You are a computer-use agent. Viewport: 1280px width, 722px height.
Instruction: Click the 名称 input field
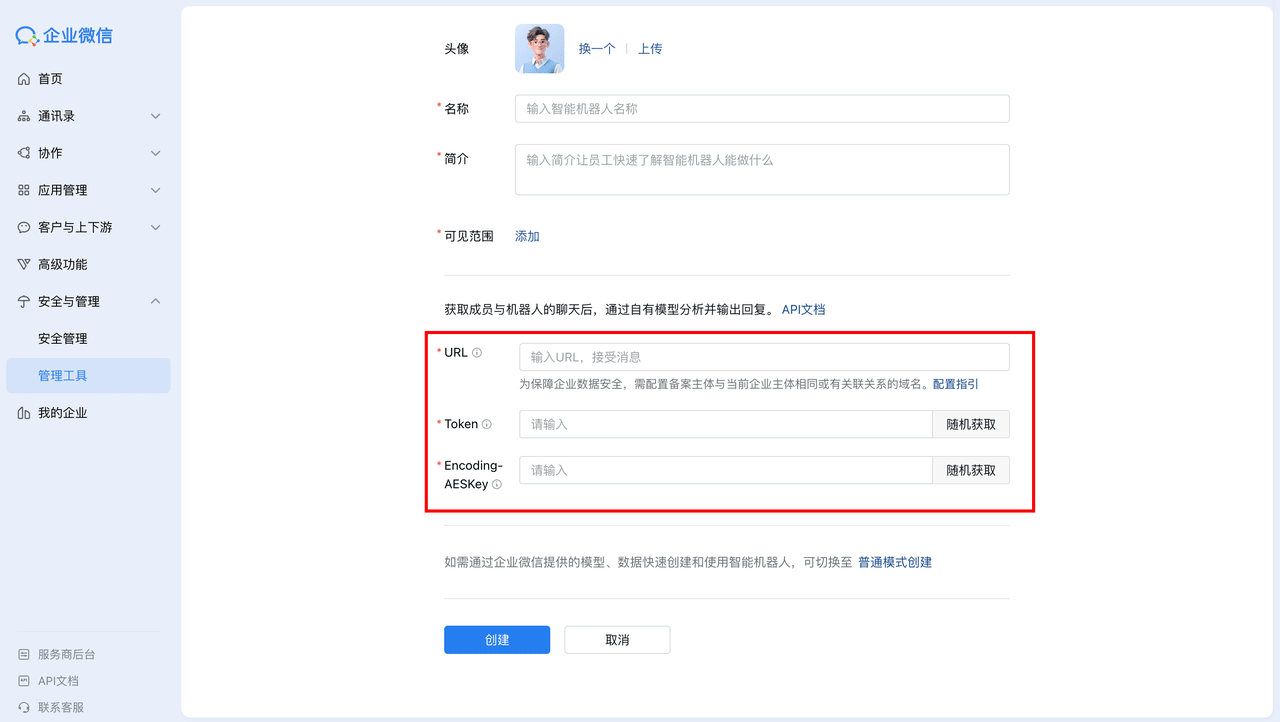coord(762,108)
